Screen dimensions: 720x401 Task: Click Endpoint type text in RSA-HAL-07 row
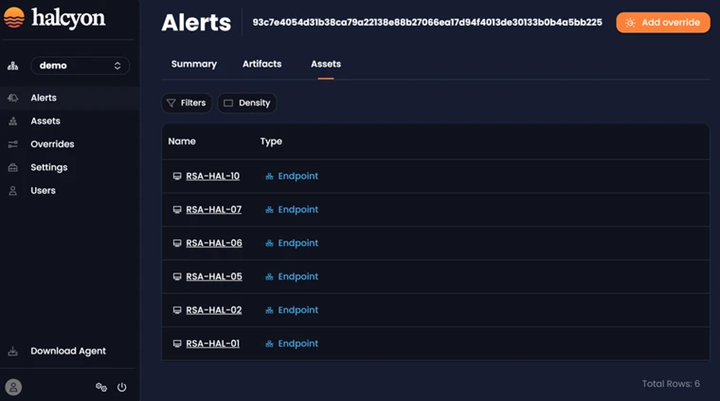click(x=298, y=209)
